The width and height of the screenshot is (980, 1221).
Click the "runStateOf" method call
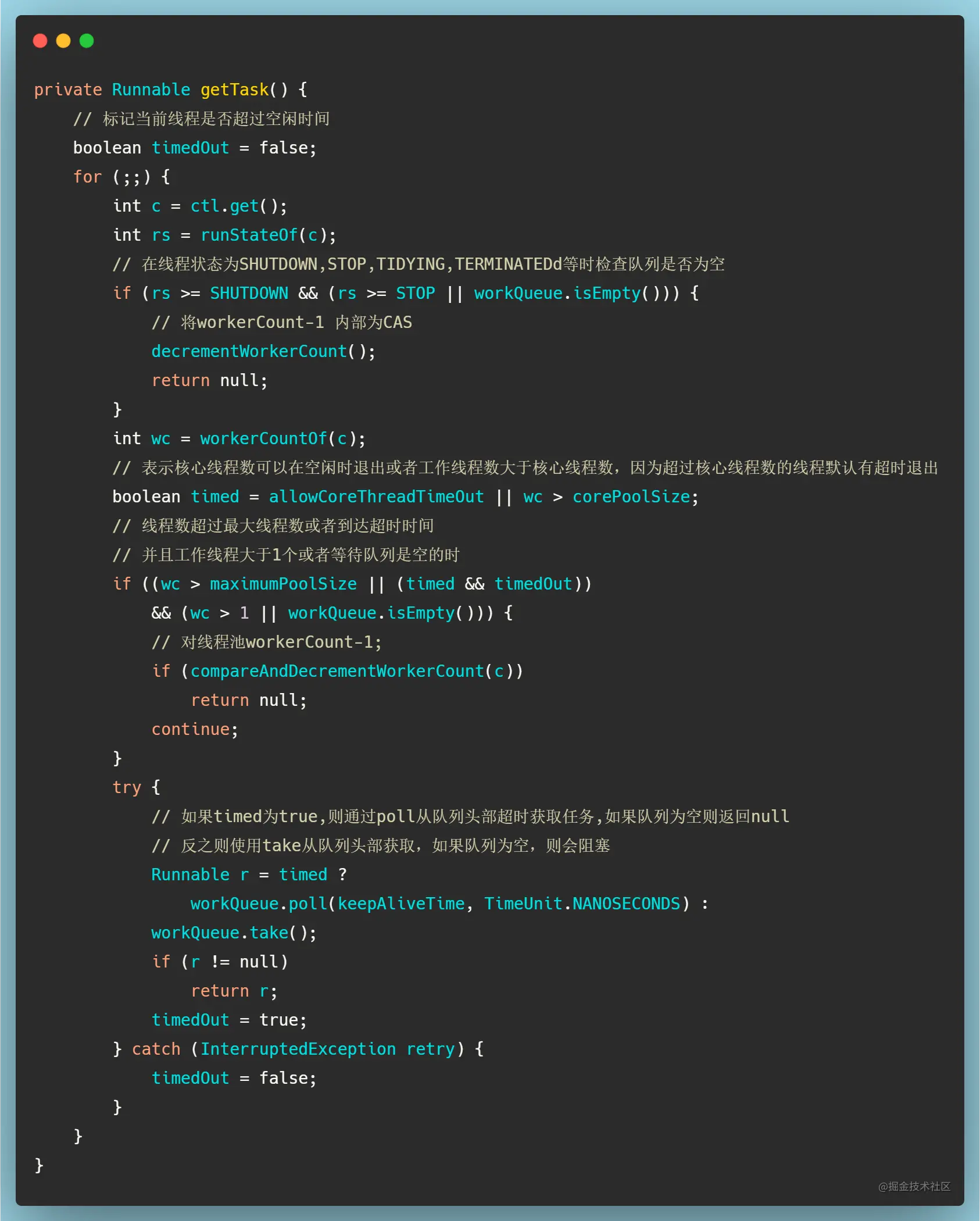click(x=249, y=235)
